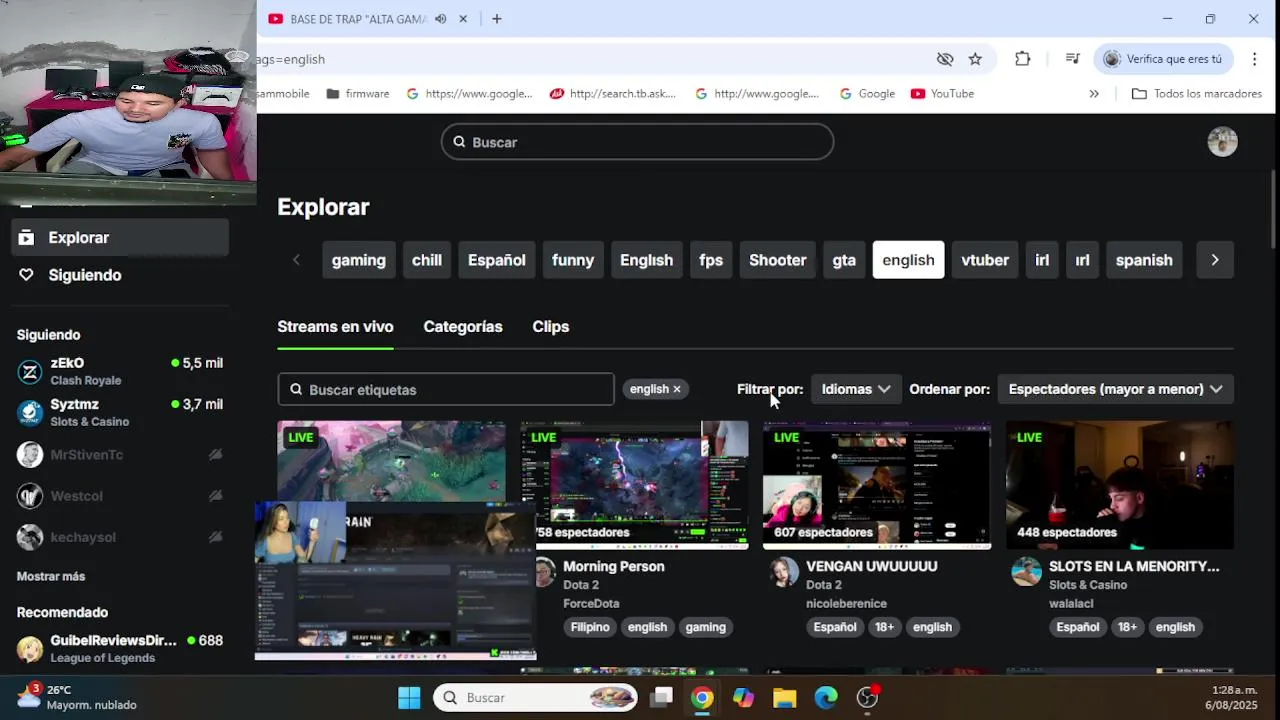Viewport: 1280px width, 720px height.
Task: Open Chrome from the taskbar
Action: 702,698
